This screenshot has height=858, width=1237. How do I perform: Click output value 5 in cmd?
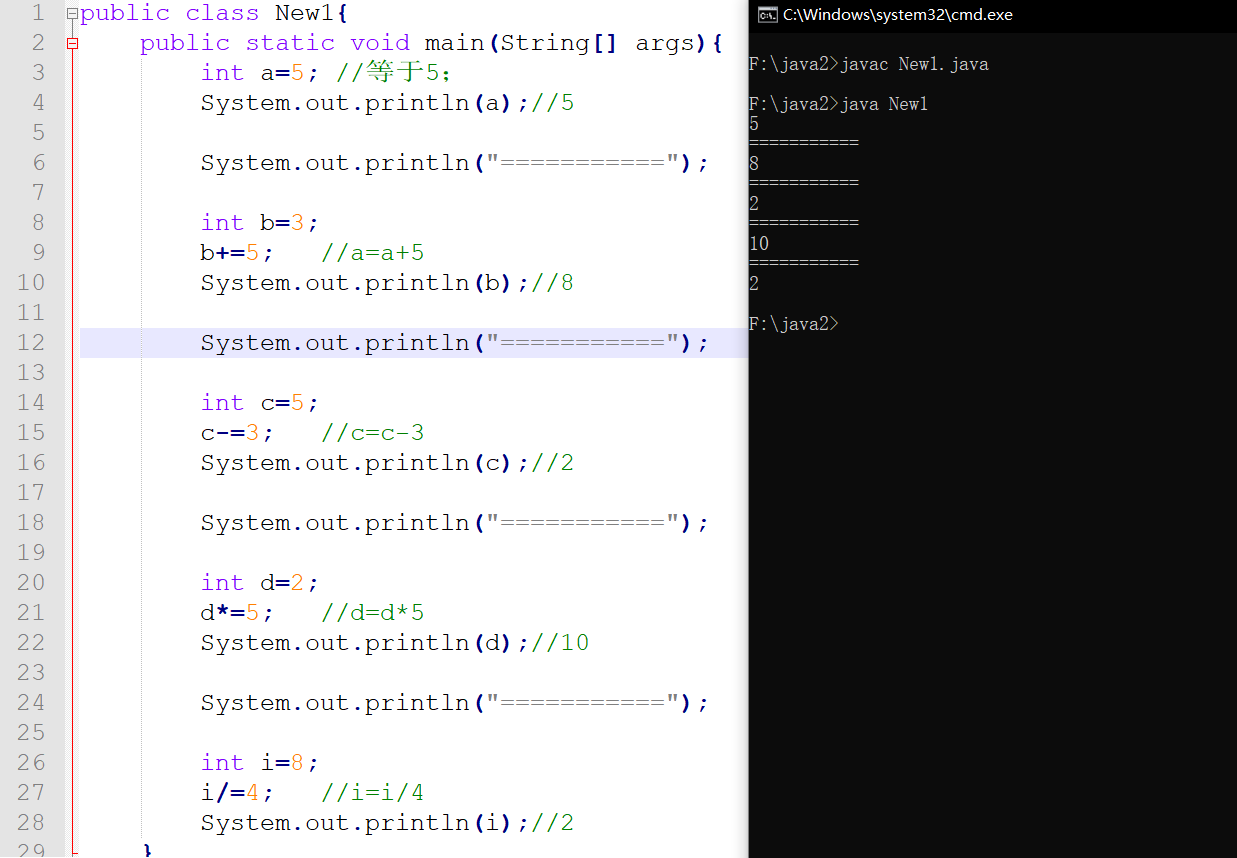[x=754, y=124]
